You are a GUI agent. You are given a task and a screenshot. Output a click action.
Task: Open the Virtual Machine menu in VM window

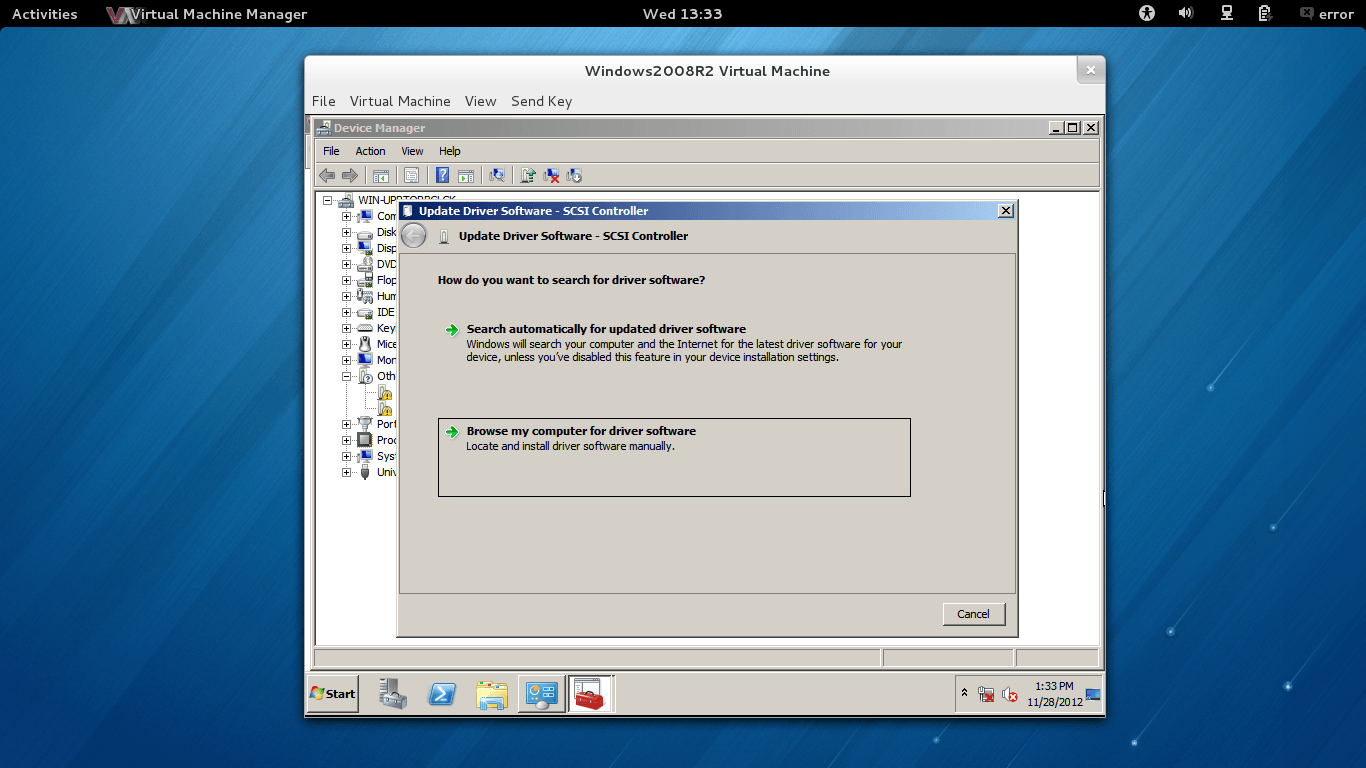(x=400, y=101)
